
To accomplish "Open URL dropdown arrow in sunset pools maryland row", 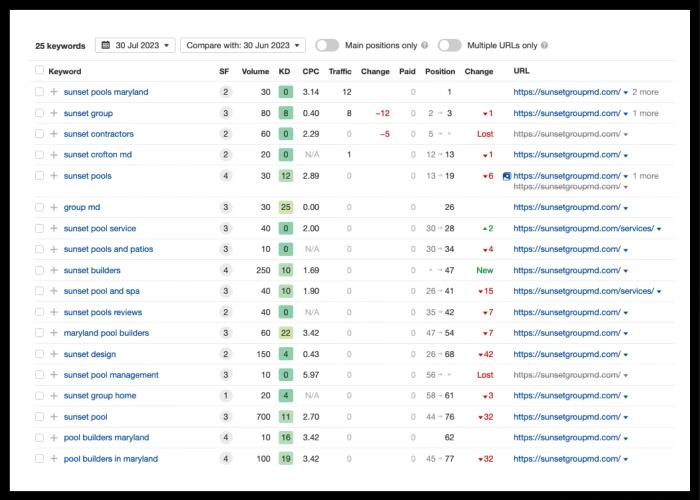I will pos(625,92).
